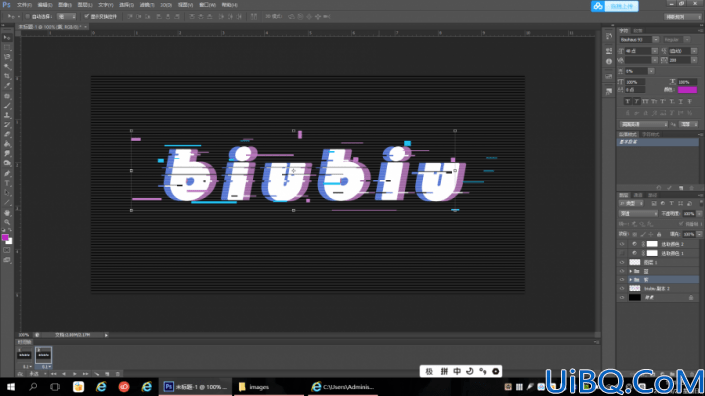Hide the 图层 1 layer

tap(622, 262)
